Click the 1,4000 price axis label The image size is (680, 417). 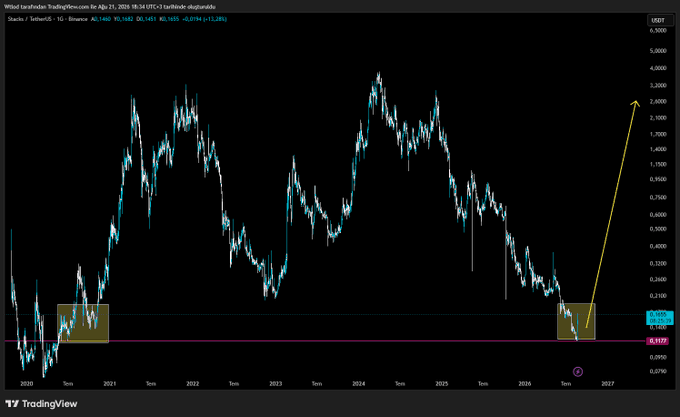point(658,149)
